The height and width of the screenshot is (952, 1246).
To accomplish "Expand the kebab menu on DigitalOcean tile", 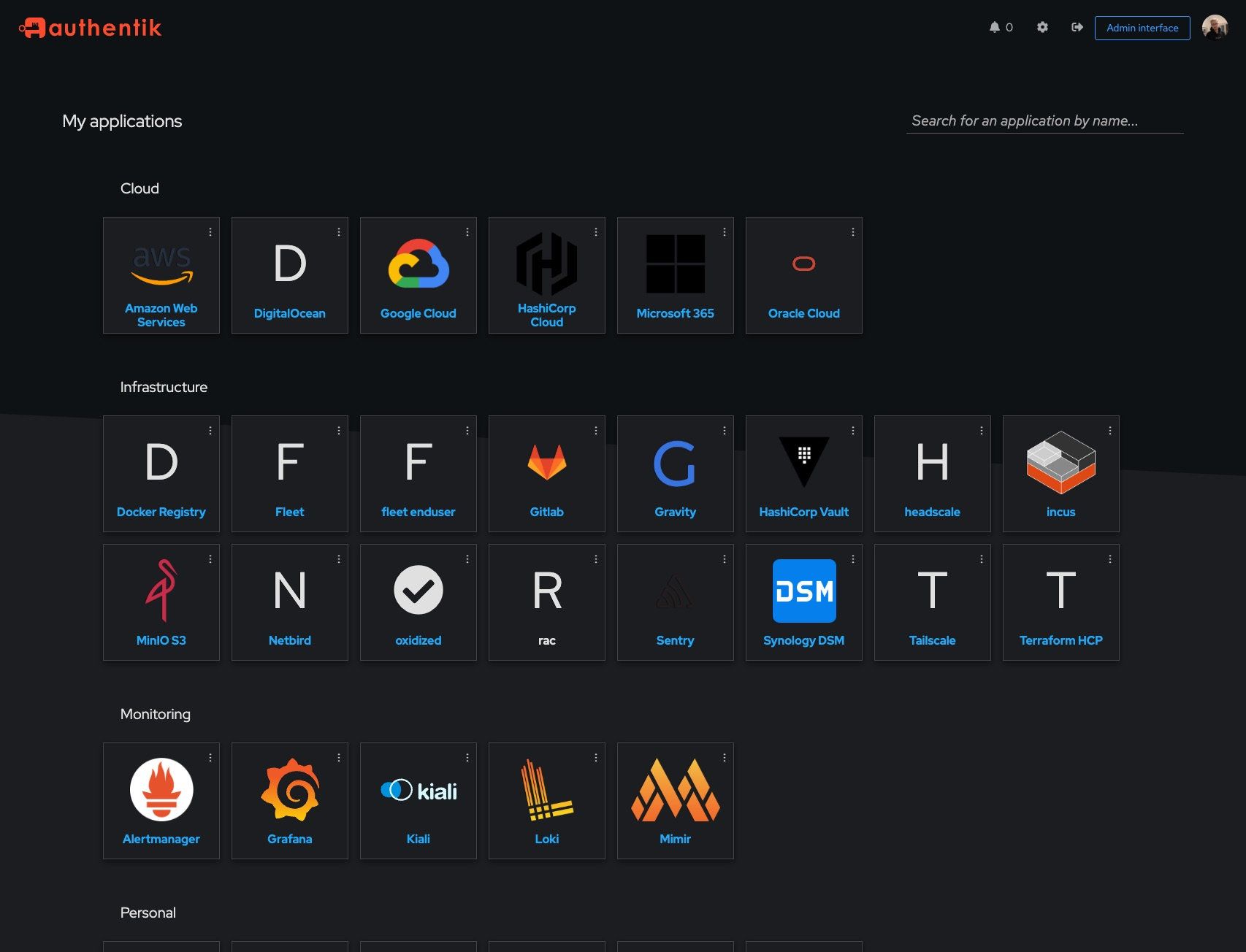I will (x=339, y=232).
